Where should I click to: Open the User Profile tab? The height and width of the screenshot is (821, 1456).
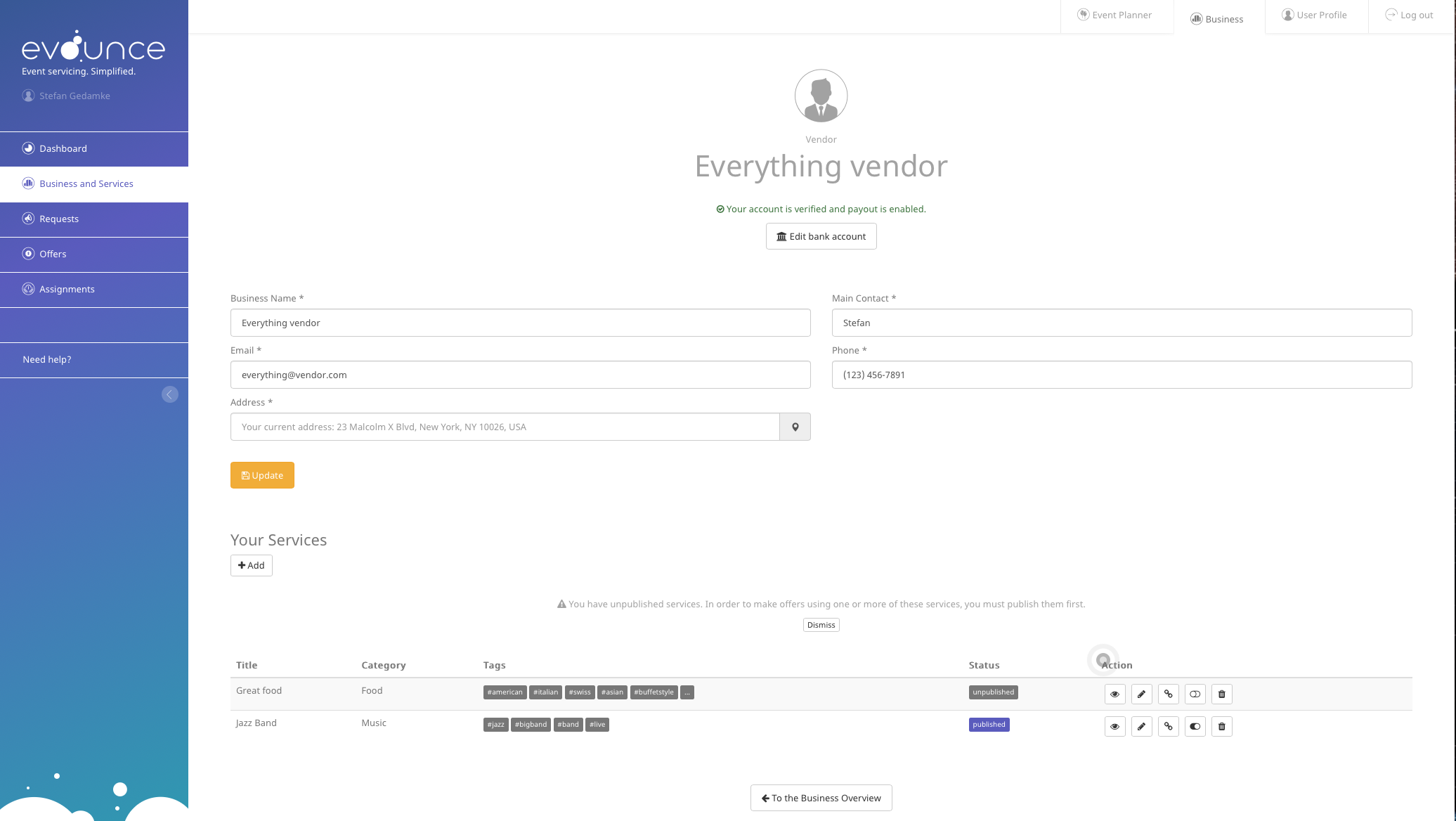[1315, 15]
